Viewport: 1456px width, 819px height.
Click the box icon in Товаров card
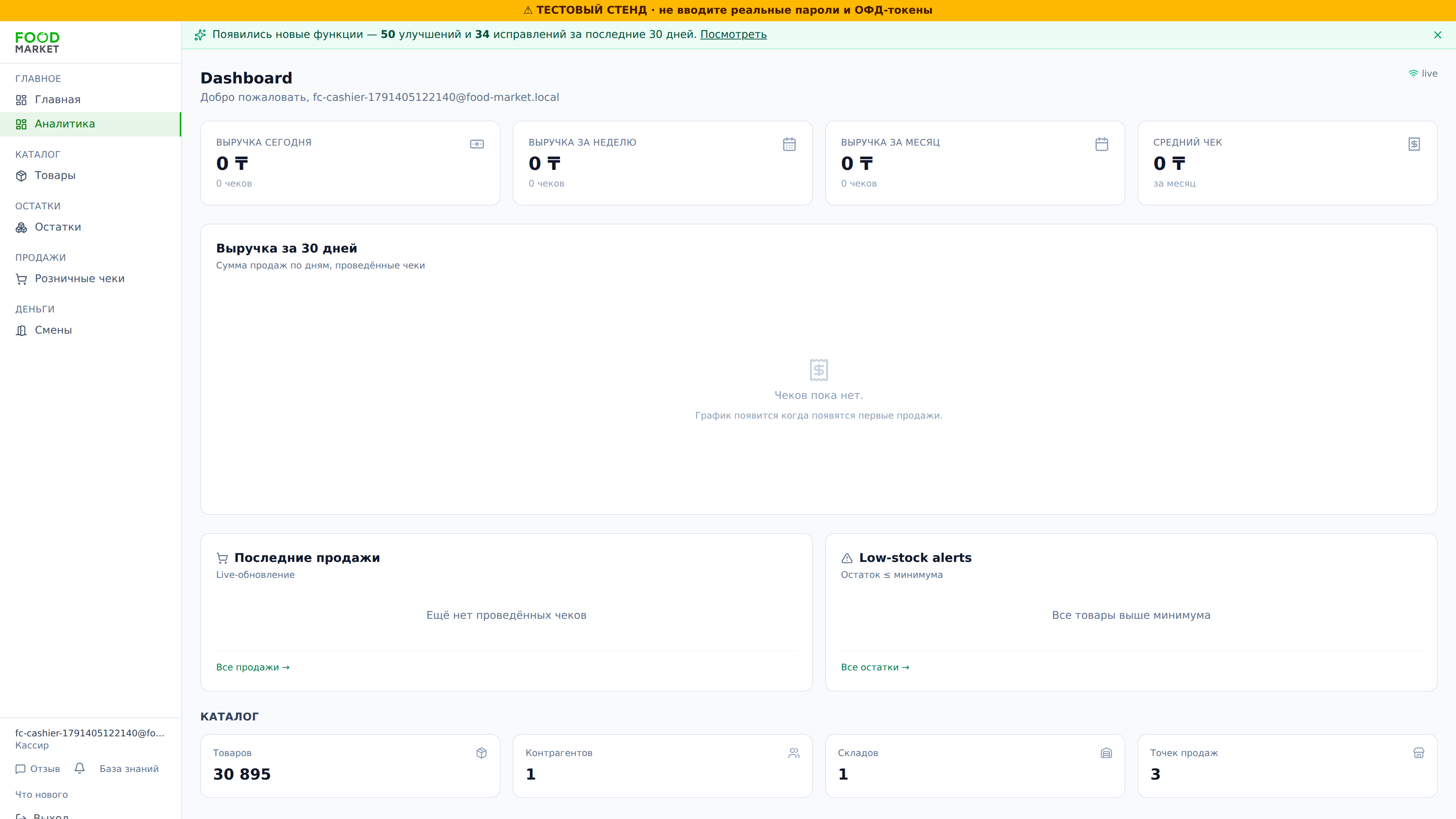pyautogui.click(x=482, y=753)
